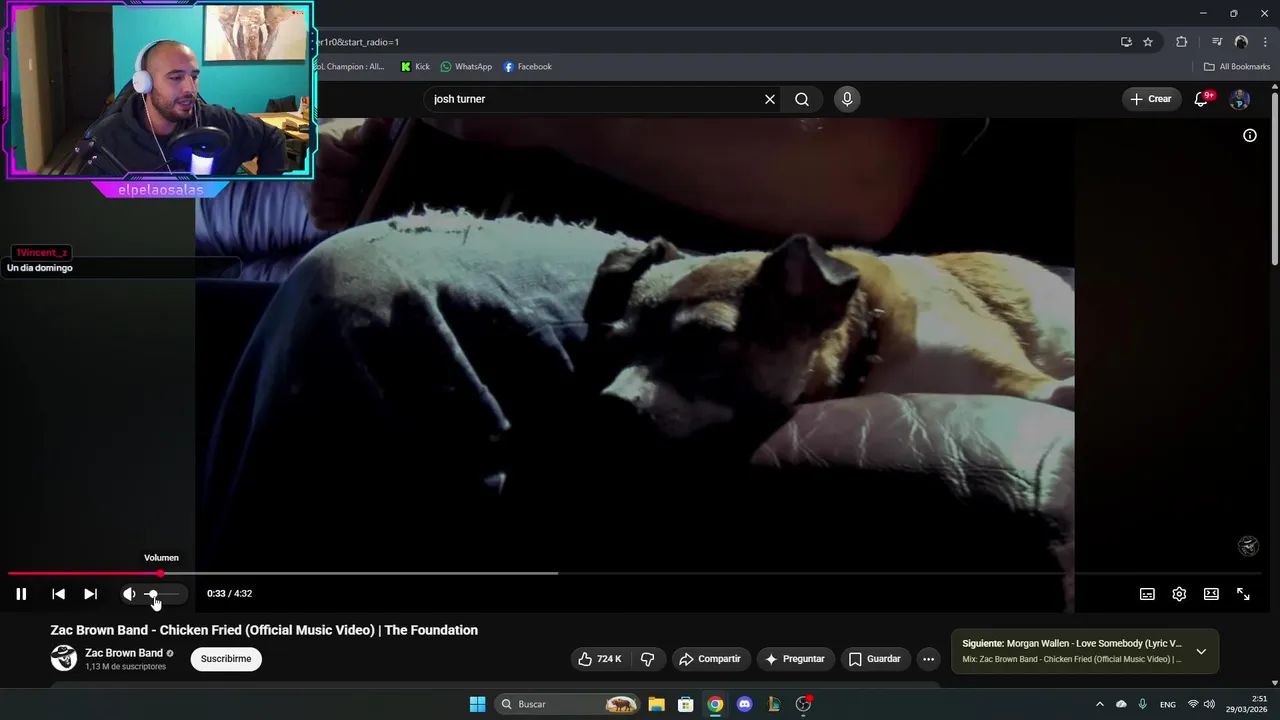
Task: Go to the previous video
Action: click(58, 594)
